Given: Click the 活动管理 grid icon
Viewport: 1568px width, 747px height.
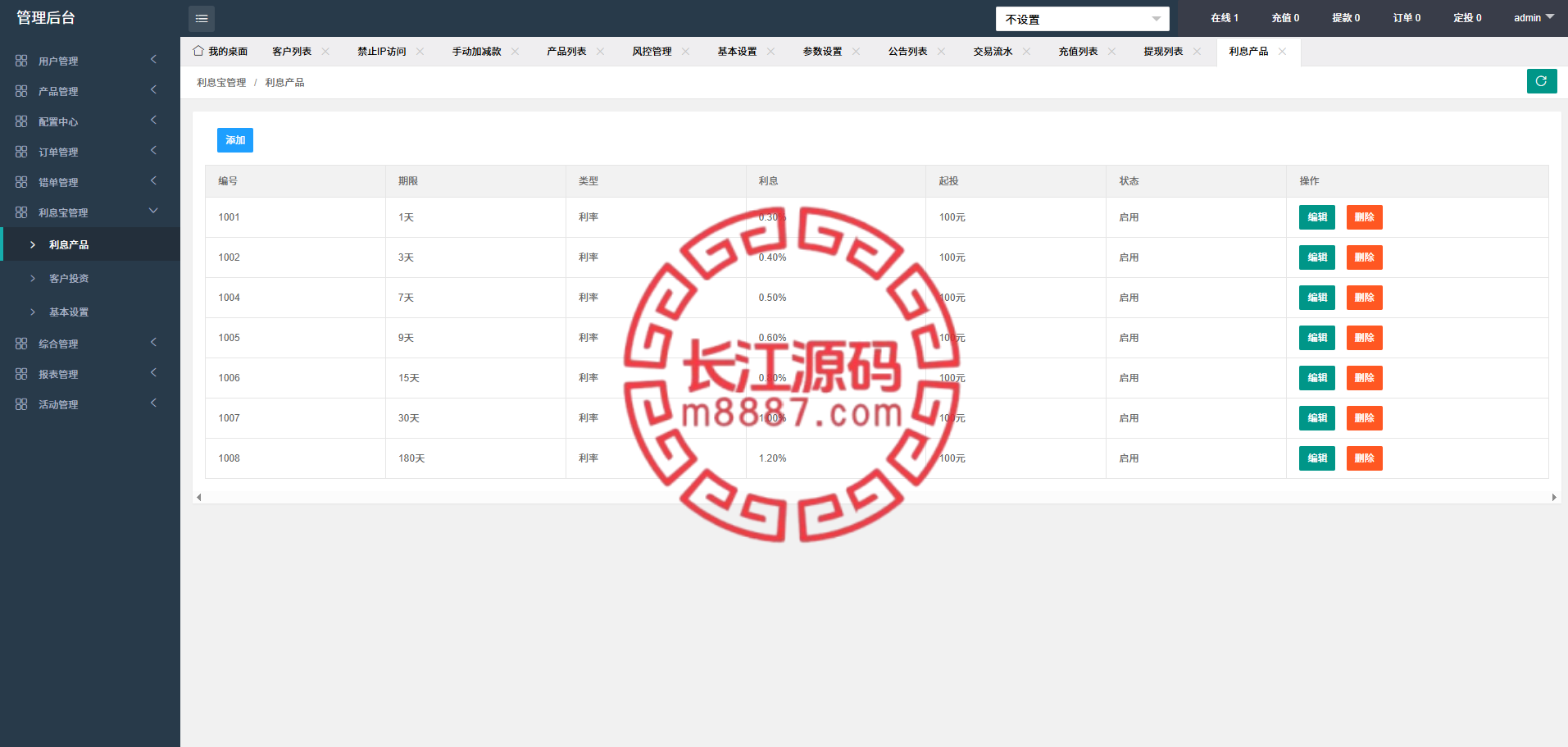Looking at the screenshot, I should pos(21,404).
